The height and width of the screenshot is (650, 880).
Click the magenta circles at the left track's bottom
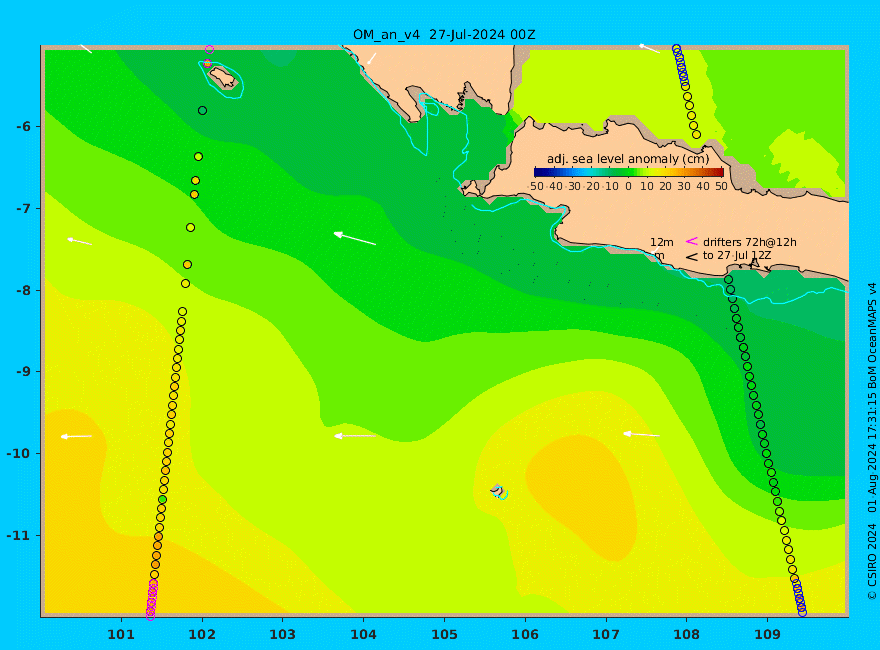click(152, 601)
